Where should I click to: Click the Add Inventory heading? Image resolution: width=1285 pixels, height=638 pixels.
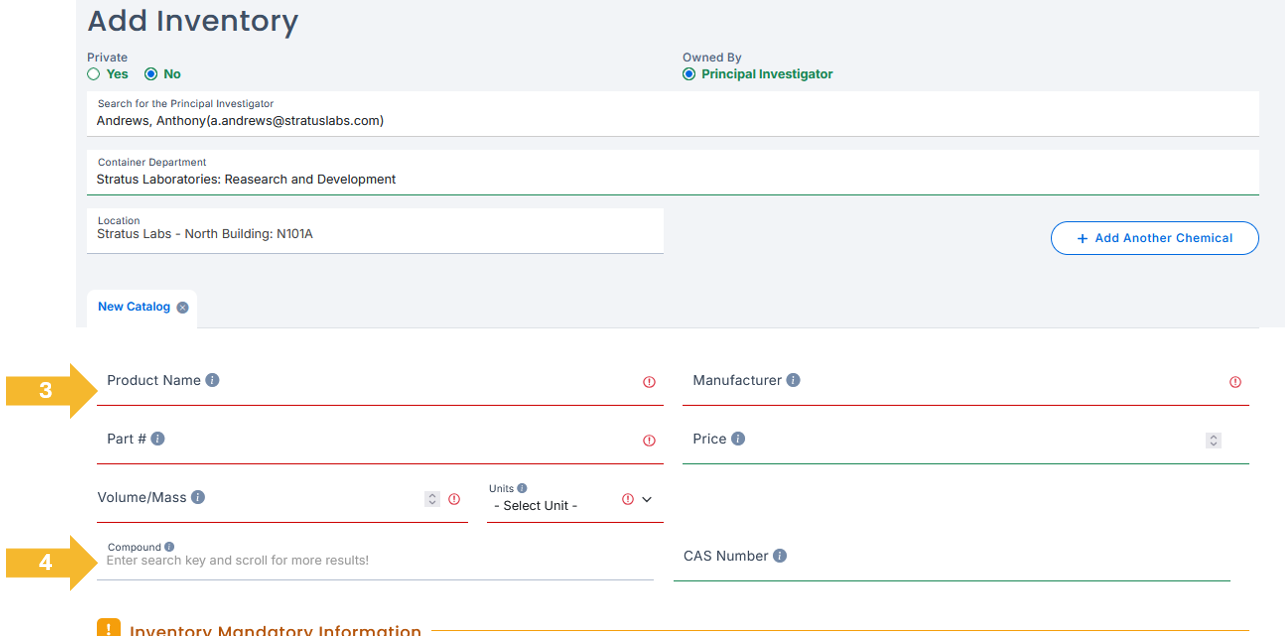click(x=193, y=20)
